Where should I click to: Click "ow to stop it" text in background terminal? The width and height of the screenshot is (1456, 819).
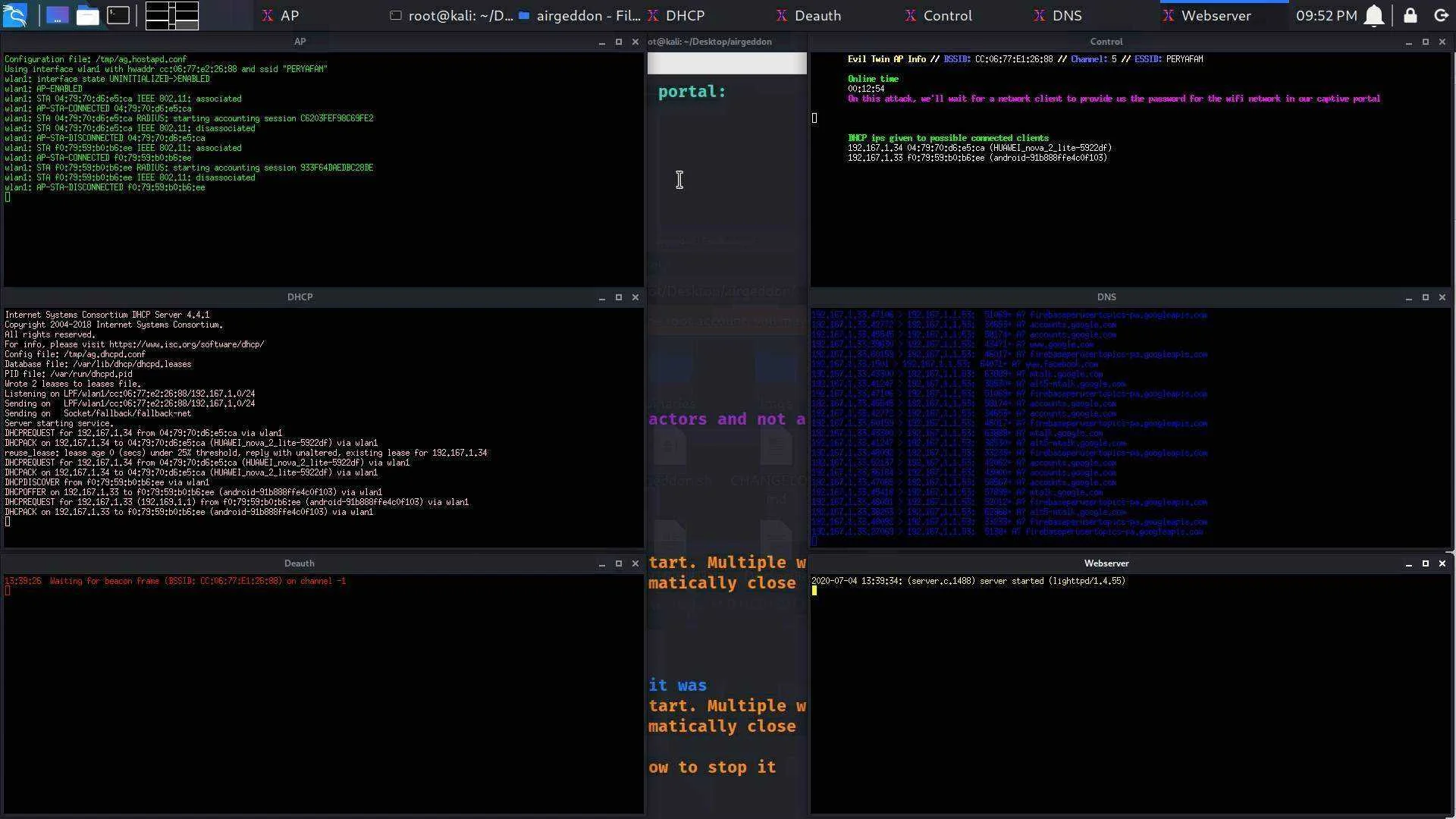coord(712,767)
